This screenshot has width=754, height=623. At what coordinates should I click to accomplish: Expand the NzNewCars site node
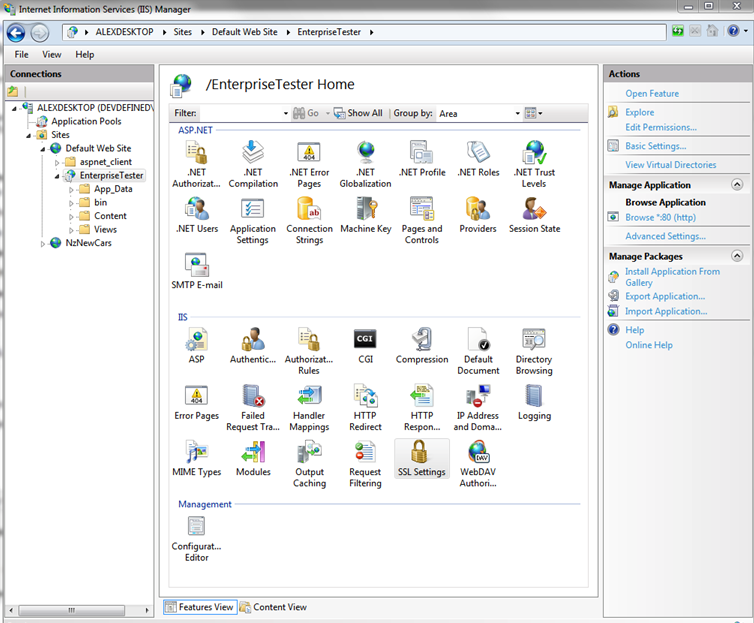(x=43, y=243)
